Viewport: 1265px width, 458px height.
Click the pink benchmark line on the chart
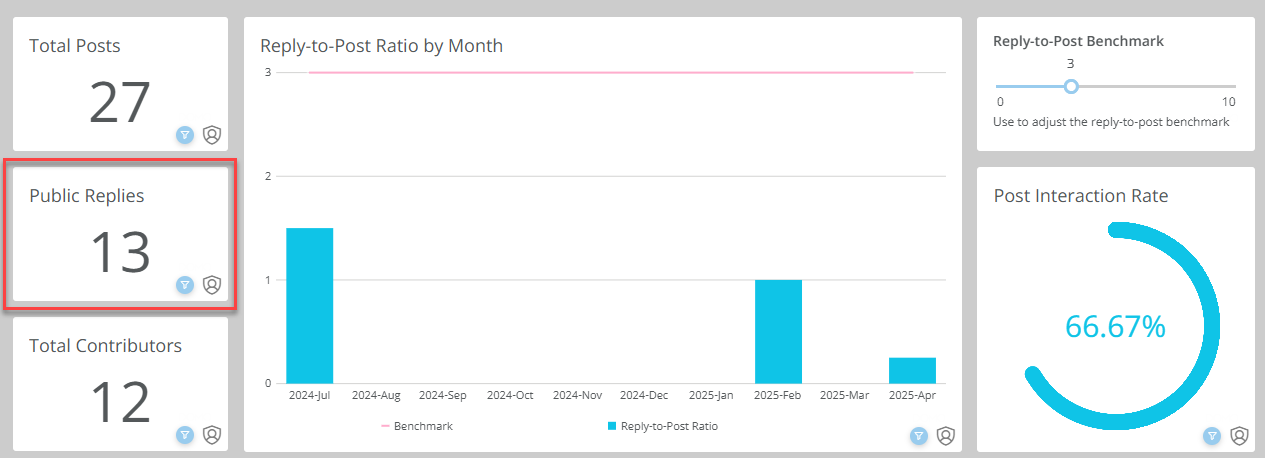(611, 72)
